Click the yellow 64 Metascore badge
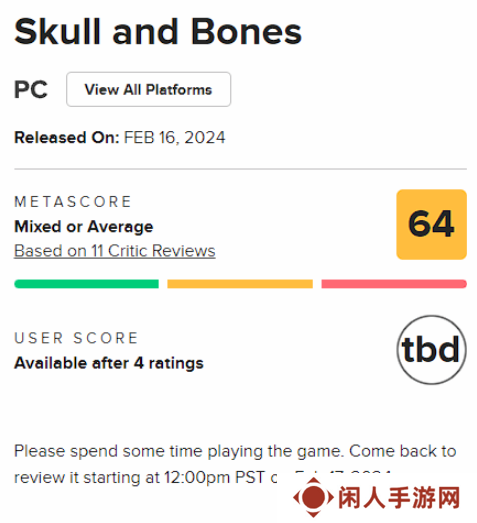 (431, 224)
